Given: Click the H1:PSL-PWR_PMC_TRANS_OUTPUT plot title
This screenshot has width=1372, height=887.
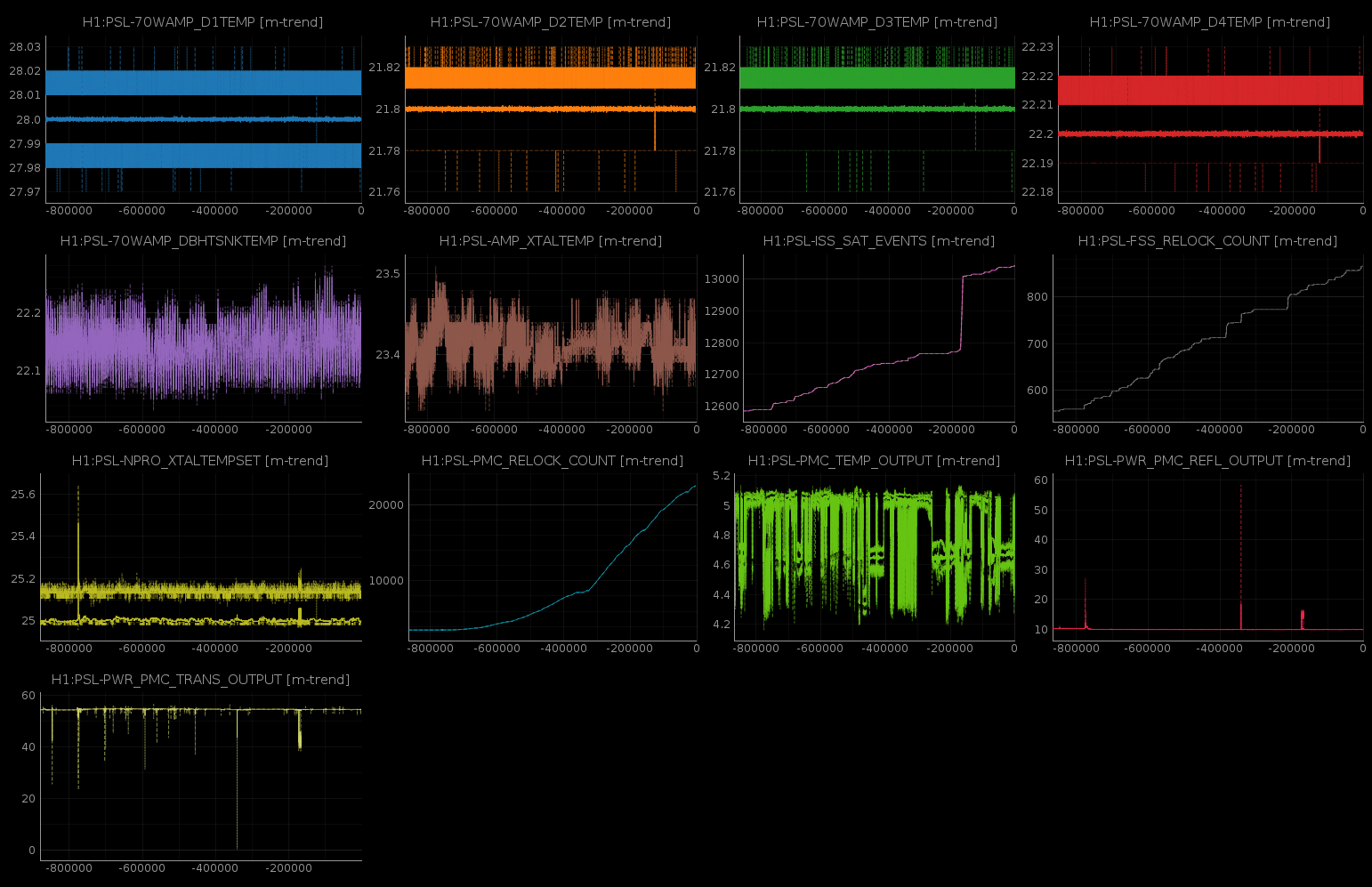Looking at the screenshot, I should [200, 680].
